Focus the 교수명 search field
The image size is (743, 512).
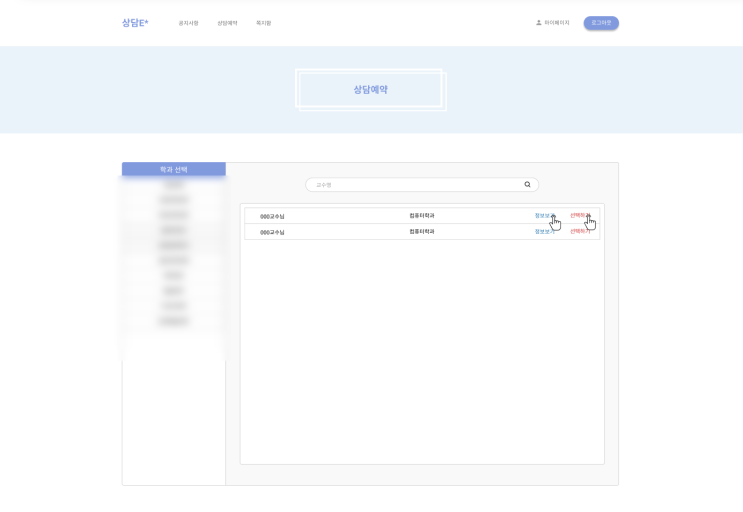[422, 185]
